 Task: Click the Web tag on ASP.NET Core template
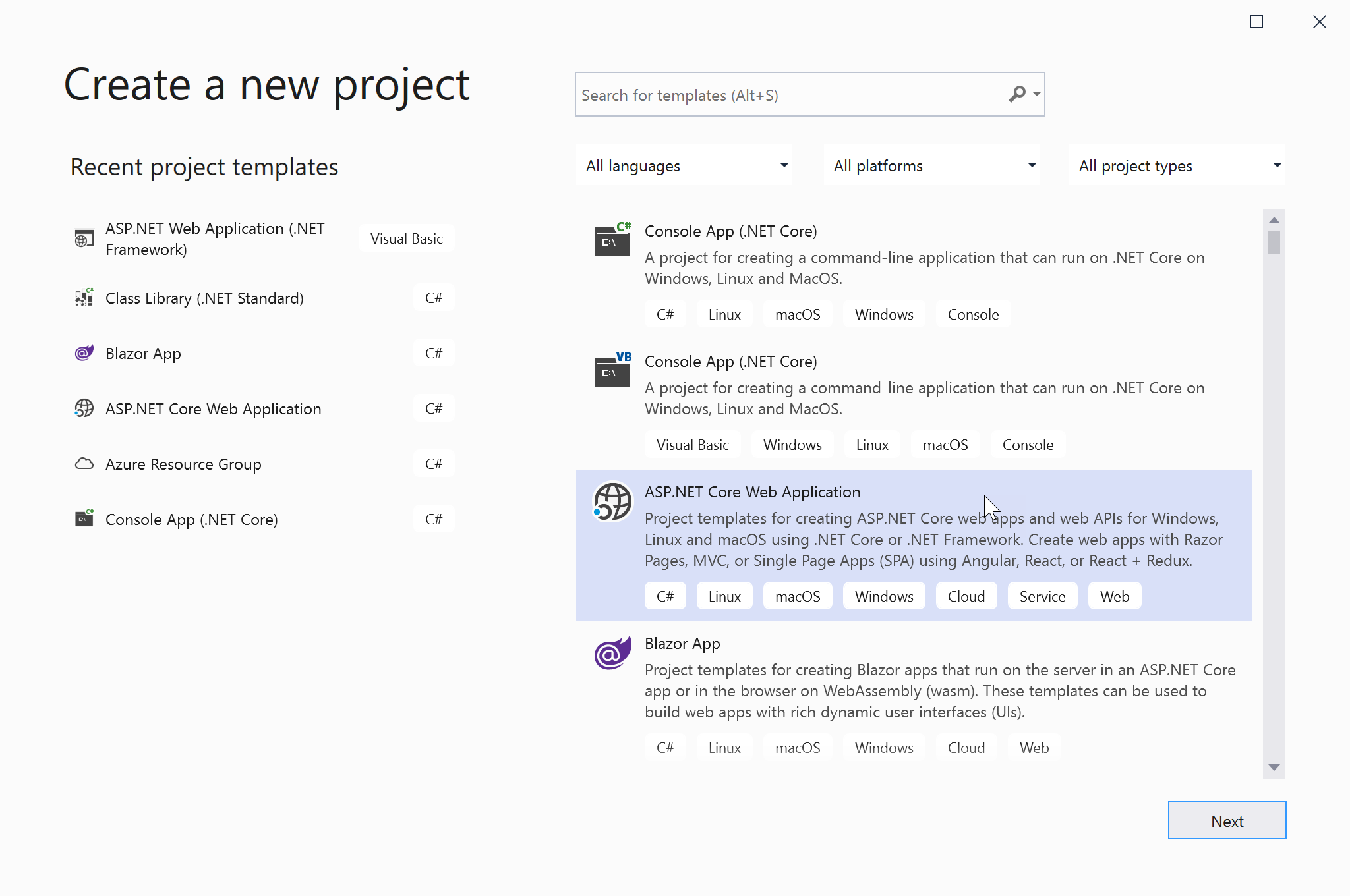point(1114,596)
